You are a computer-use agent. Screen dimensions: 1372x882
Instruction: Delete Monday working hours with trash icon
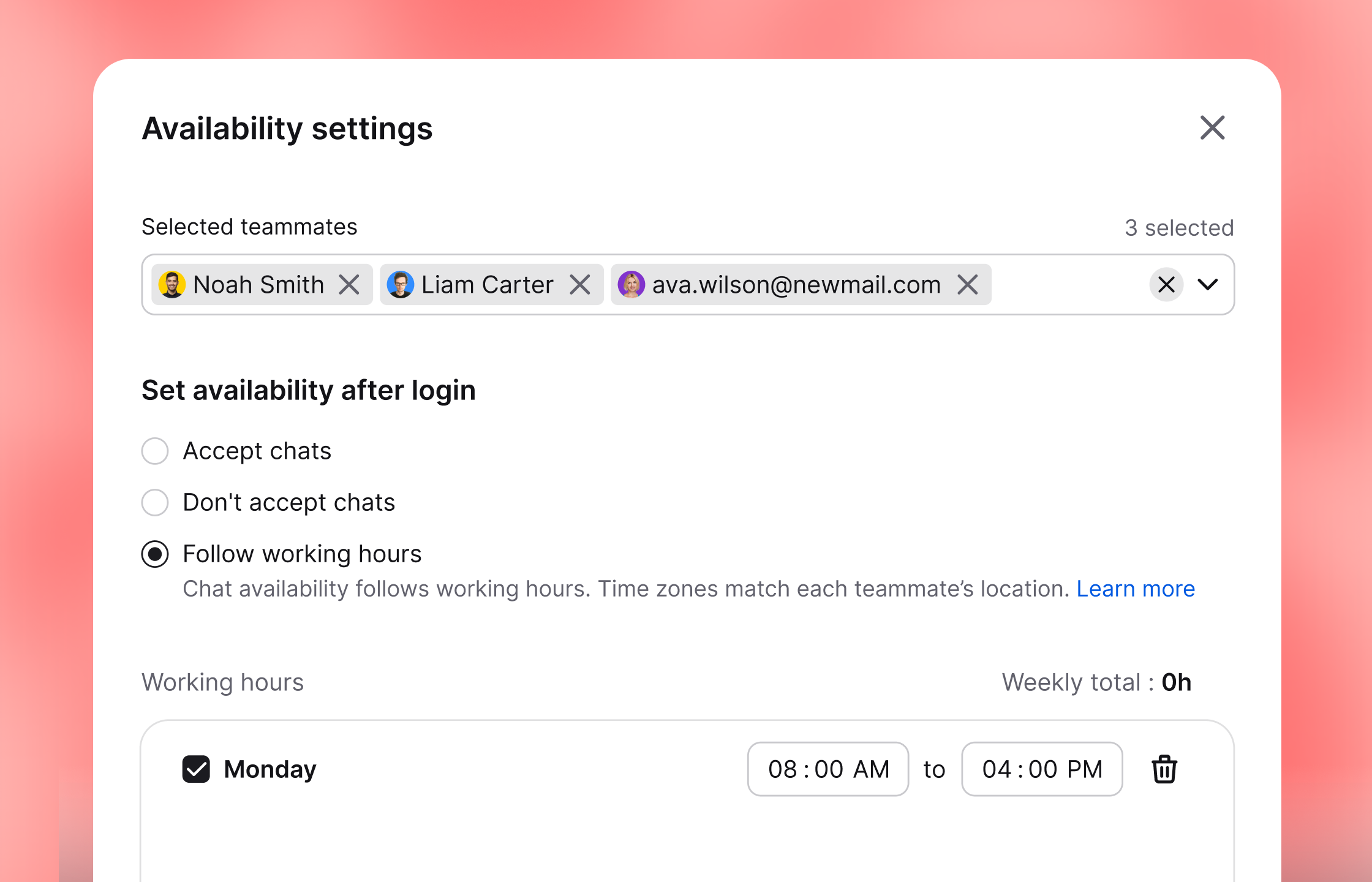coord(1164,769)
